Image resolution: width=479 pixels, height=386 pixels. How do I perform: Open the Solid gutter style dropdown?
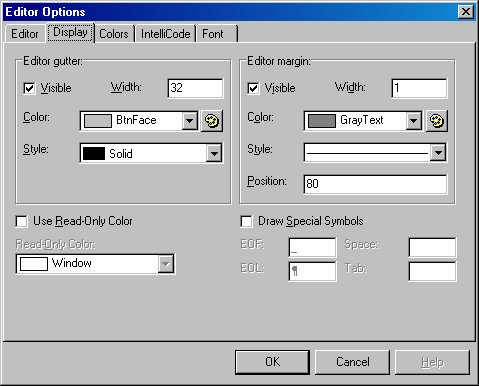pyautogui.click(x=214, y=153)
